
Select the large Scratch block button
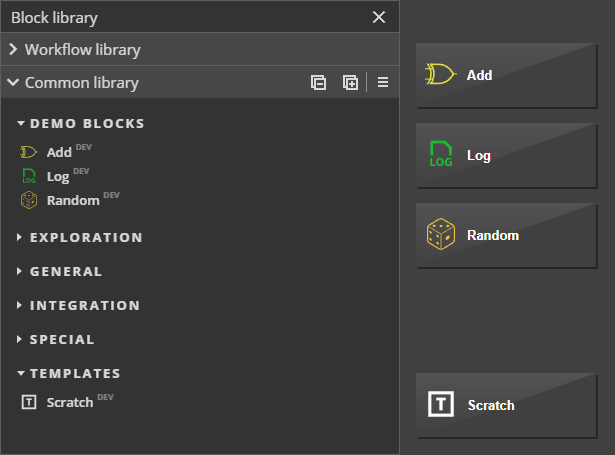(x=512, y=405)
